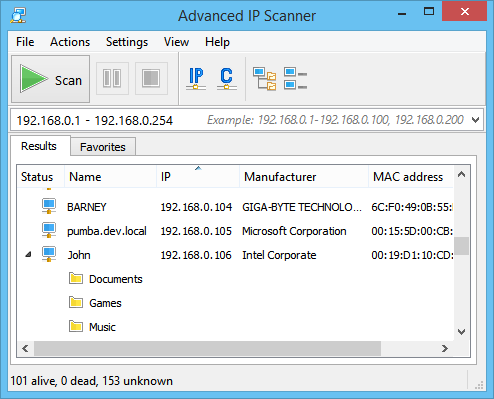Select the Music shared folder
Viewport: 494px width, 399px height.
[92, 327]
